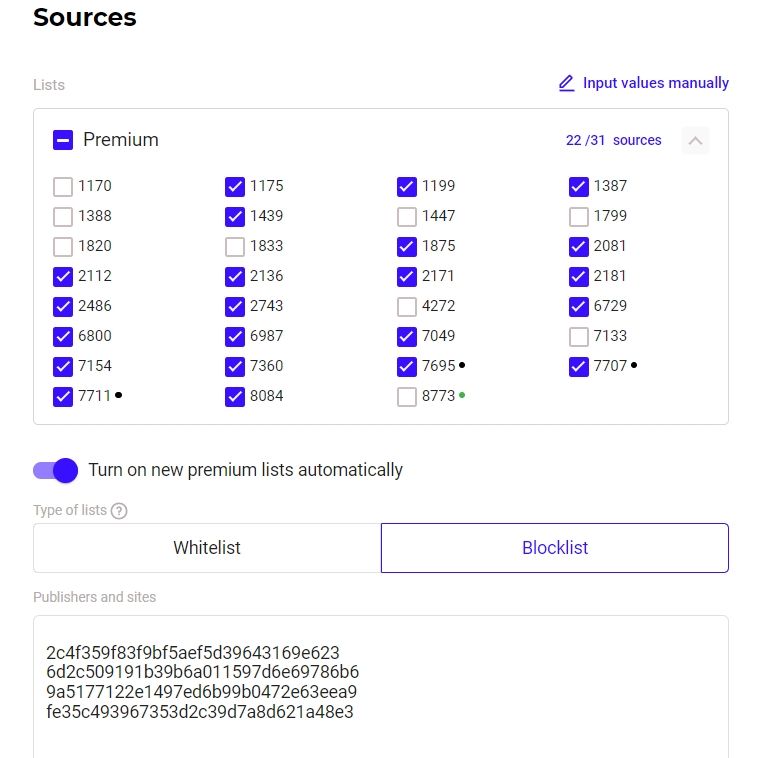Select the Blocklist tab
The image size is (771, 758).
(x=555, y=548)
